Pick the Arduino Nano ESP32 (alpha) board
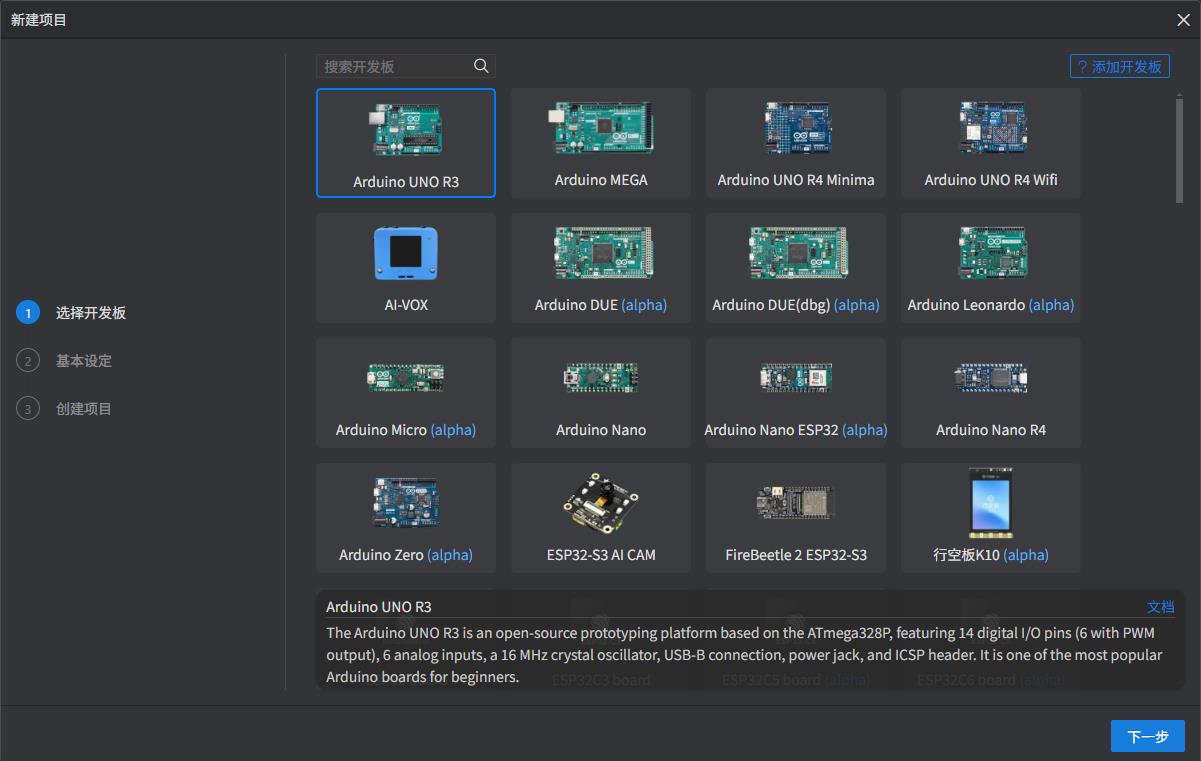The width and height of the screenshot is (1201, 761). [x=796, y=393]
